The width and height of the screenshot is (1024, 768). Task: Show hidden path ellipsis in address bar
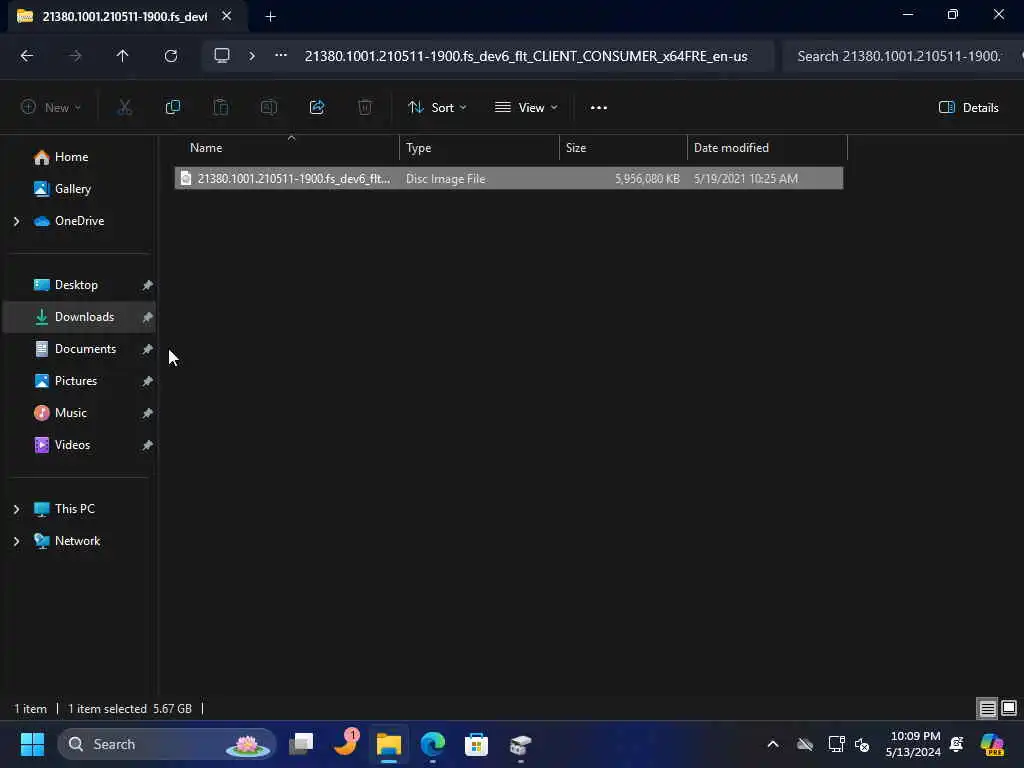tap(281, 56)
